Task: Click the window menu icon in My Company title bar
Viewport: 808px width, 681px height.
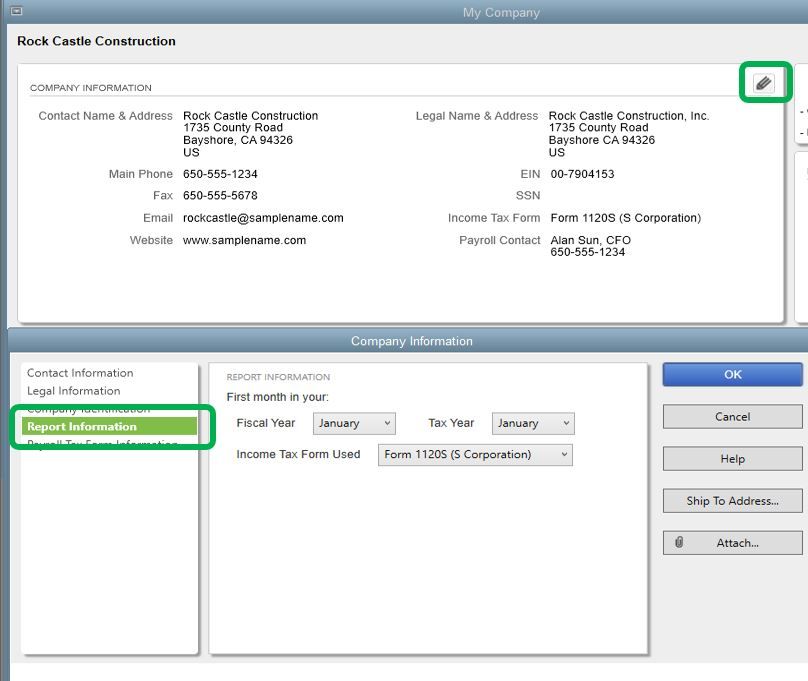Action: (x=16, y=10)
